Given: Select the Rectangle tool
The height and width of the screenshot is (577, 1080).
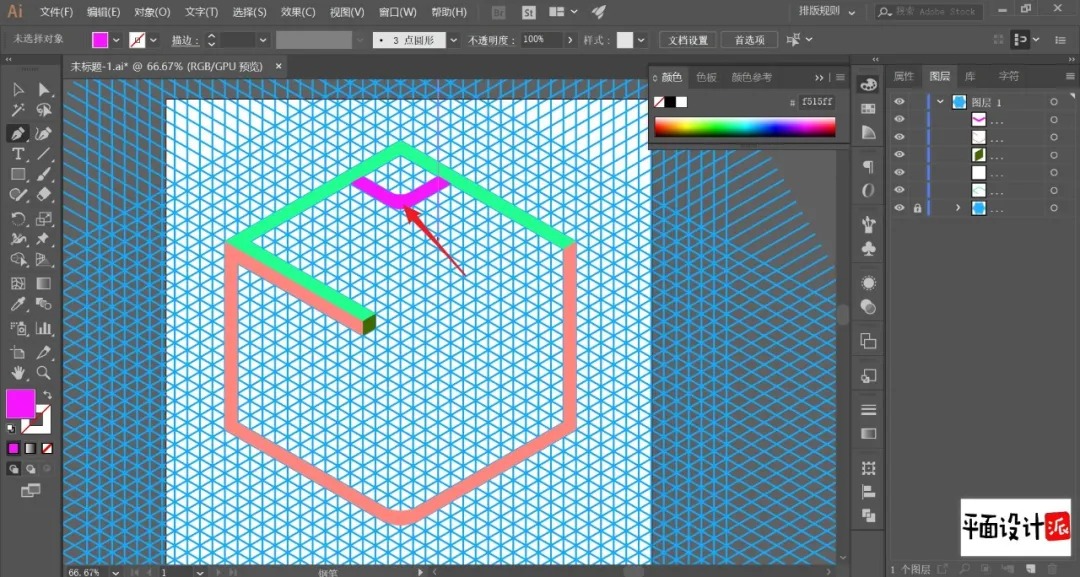Looking at the screenshot, I should (18, 175).
